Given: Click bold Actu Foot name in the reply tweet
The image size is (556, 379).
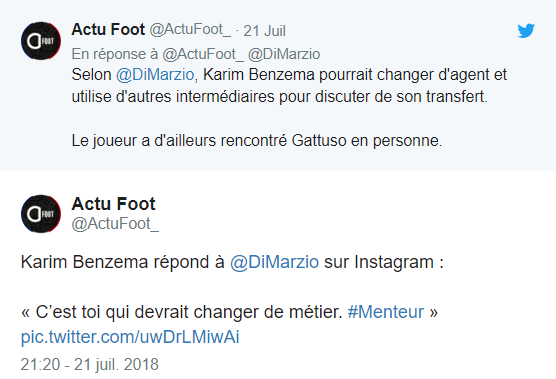Looking at the screenshot, I should click(x=108, y=29).
